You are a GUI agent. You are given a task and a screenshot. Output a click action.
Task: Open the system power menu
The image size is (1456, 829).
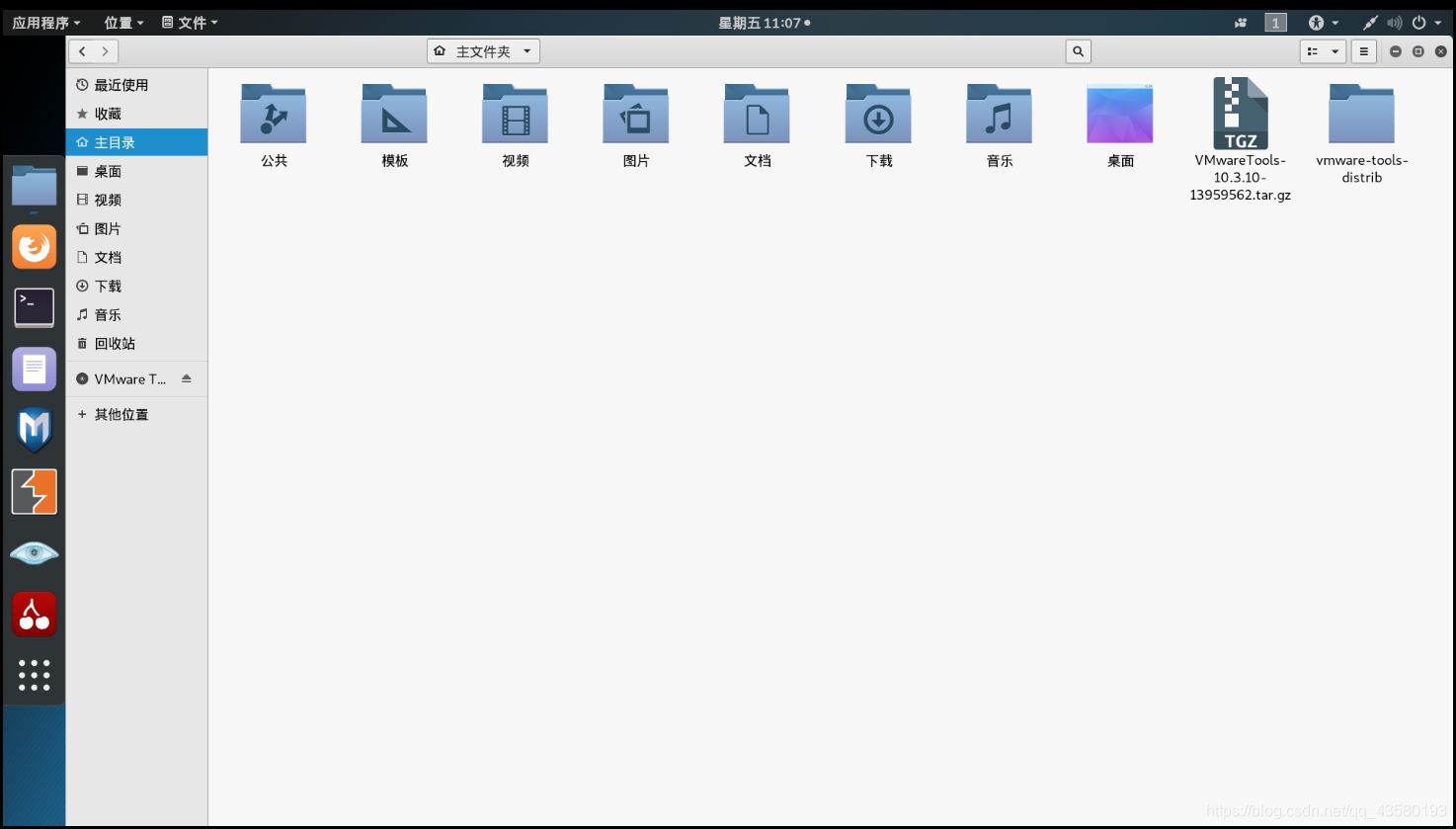point(1425,23)
